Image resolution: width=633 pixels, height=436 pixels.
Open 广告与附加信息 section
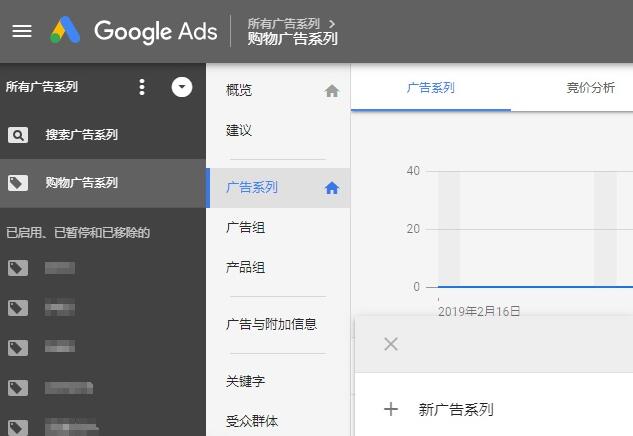[x=272, y=324]
